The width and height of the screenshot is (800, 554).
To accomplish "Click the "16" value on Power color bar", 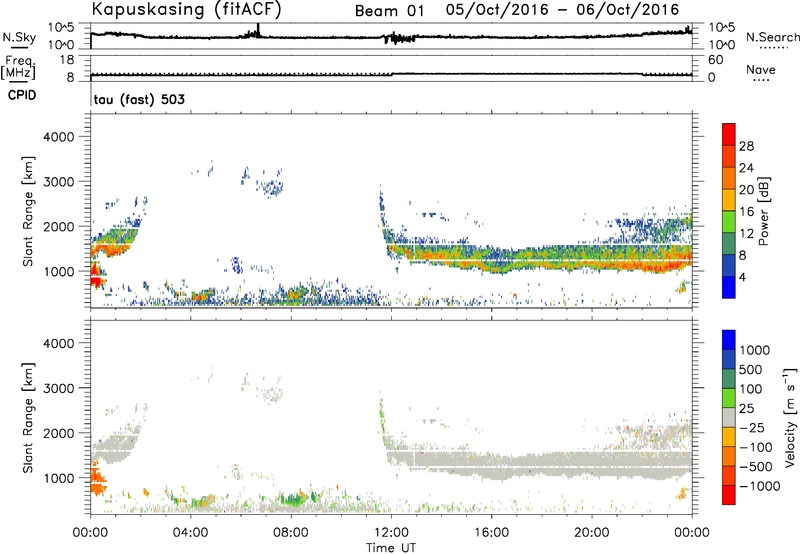I will click(x=746, y=212).
